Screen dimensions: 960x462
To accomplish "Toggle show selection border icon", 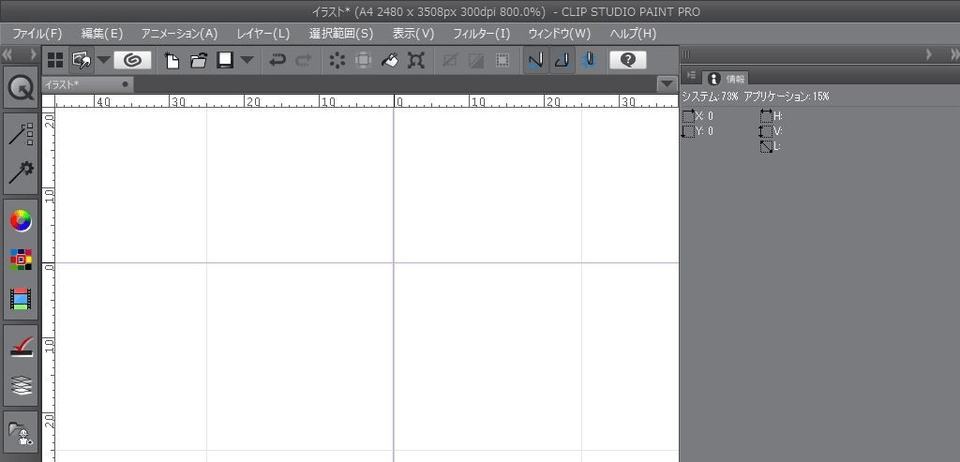I will (x=502, y=60).
